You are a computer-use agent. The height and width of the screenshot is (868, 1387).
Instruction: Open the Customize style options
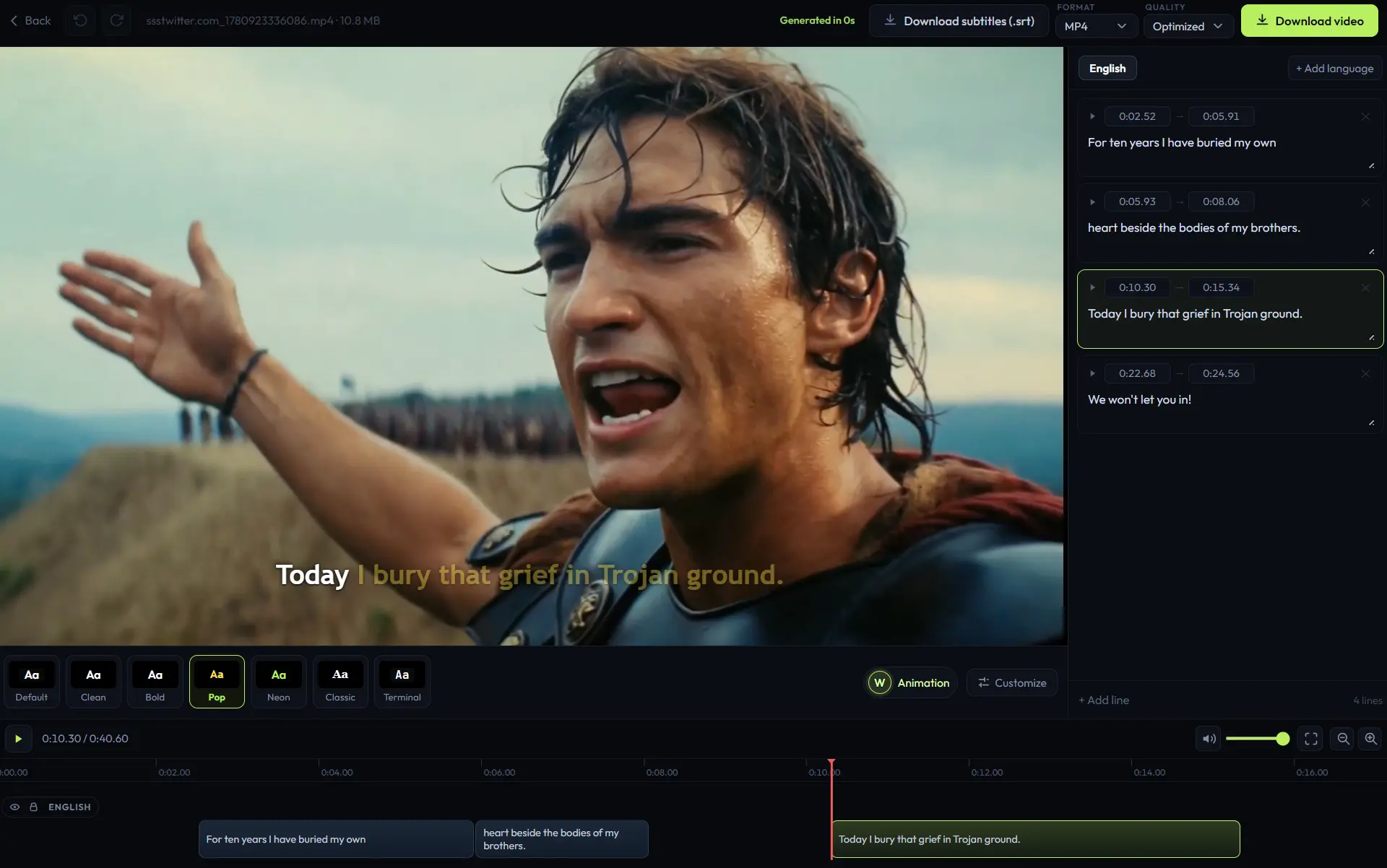click(1011, 682)
